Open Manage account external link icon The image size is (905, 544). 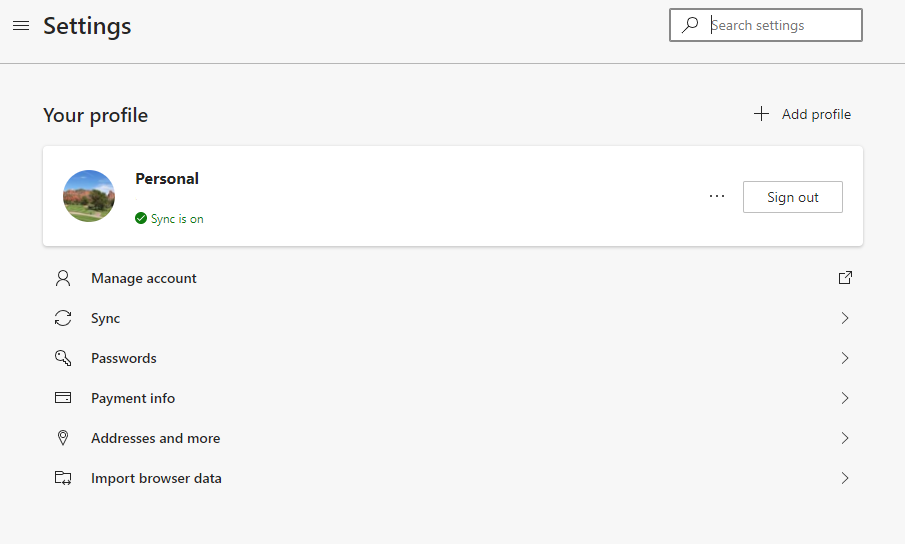(x=845, y=277)
